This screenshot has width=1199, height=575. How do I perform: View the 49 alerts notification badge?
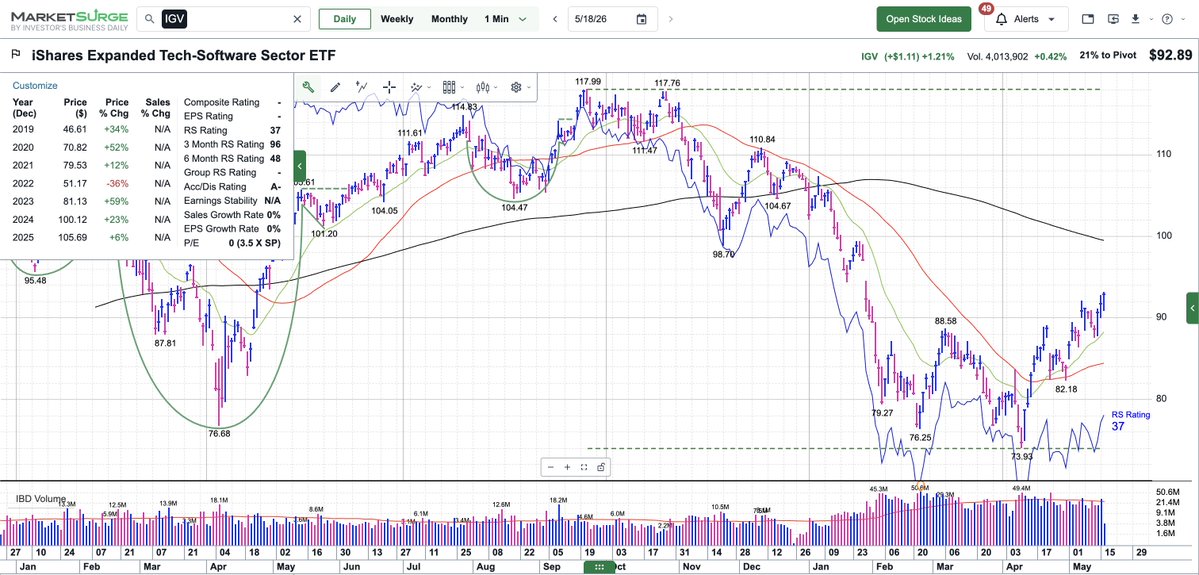point(986,8)
